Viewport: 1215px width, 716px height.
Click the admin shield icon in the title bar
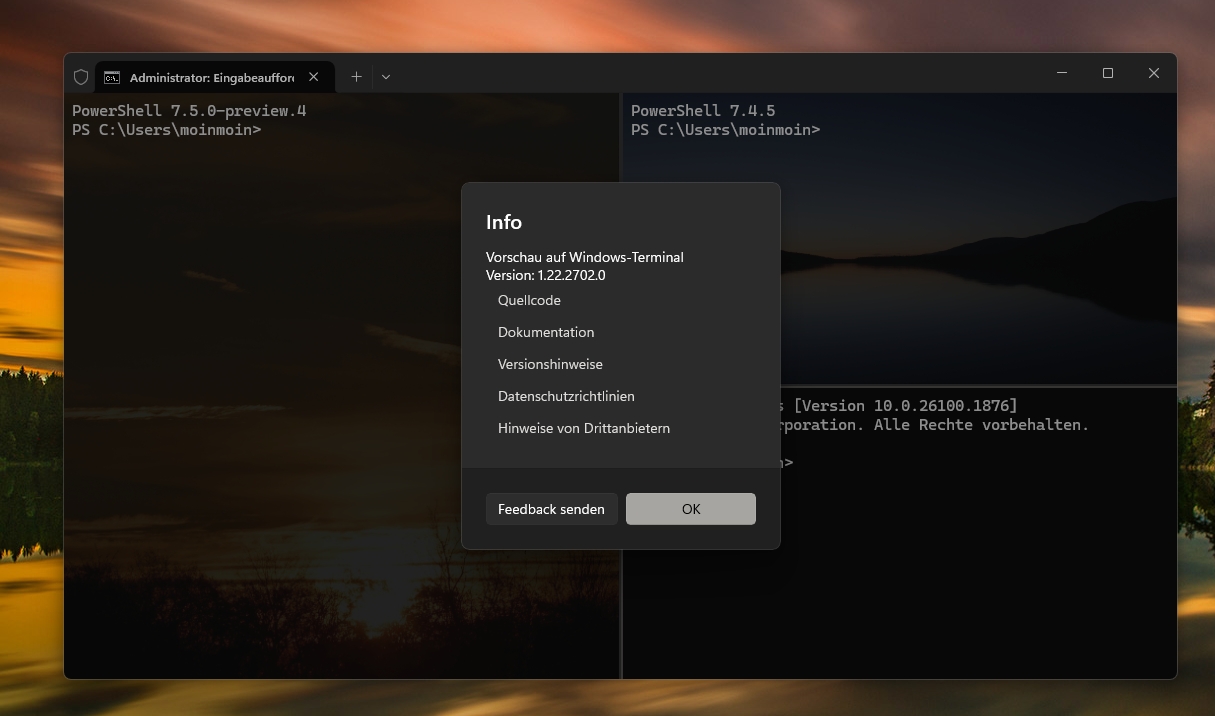[81, 77]
